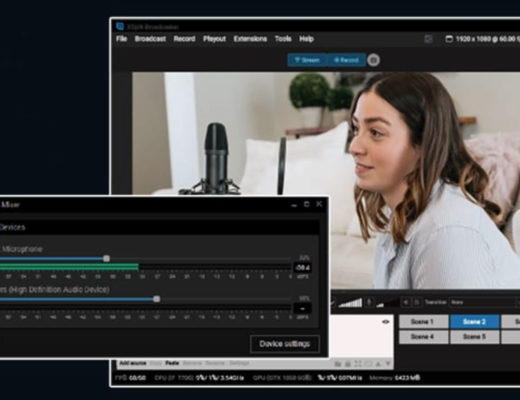Adjust the Microphone volume slider handle

[106, 259]
